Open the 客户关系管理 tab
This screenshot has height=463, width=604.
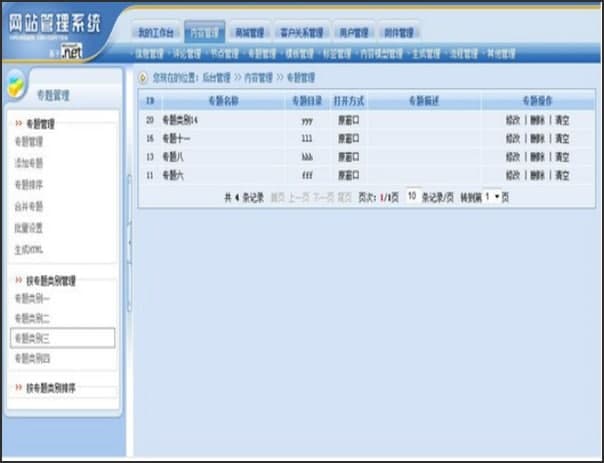click(302, 32)
